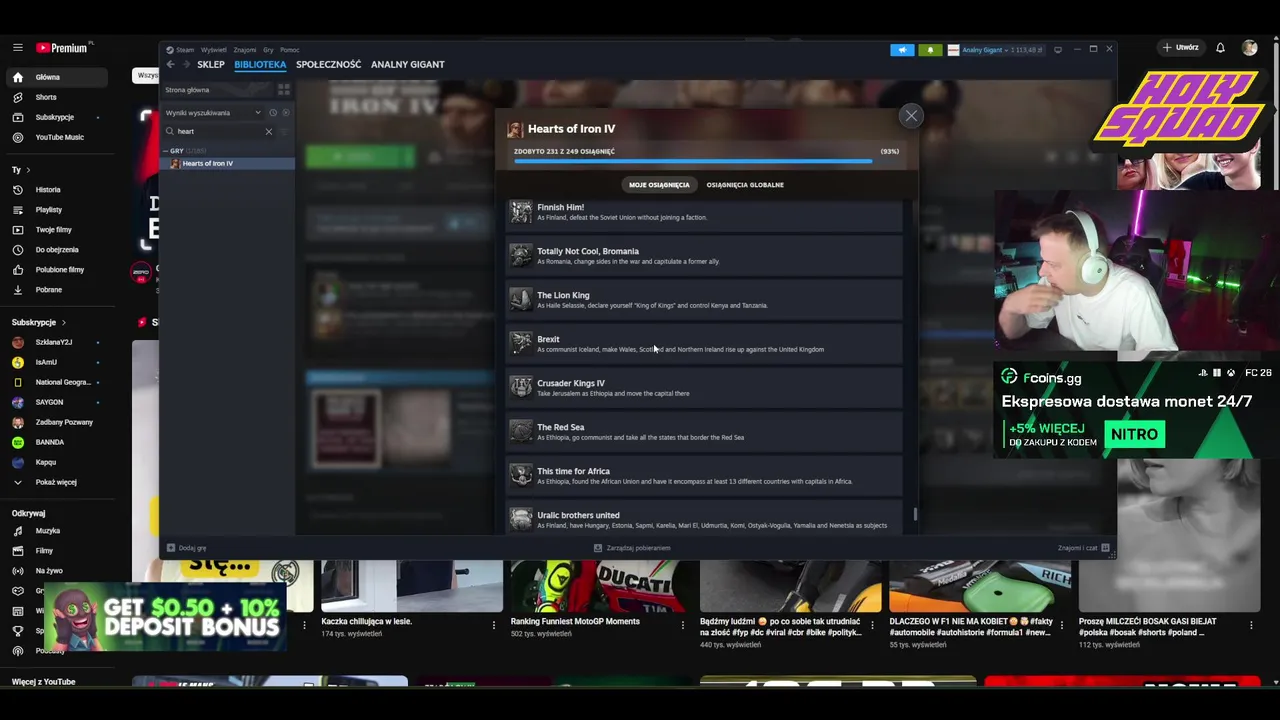The image size is (1280, 720).
Task: Click the Finnish Him! achievement icon
Action: point(521,211)
